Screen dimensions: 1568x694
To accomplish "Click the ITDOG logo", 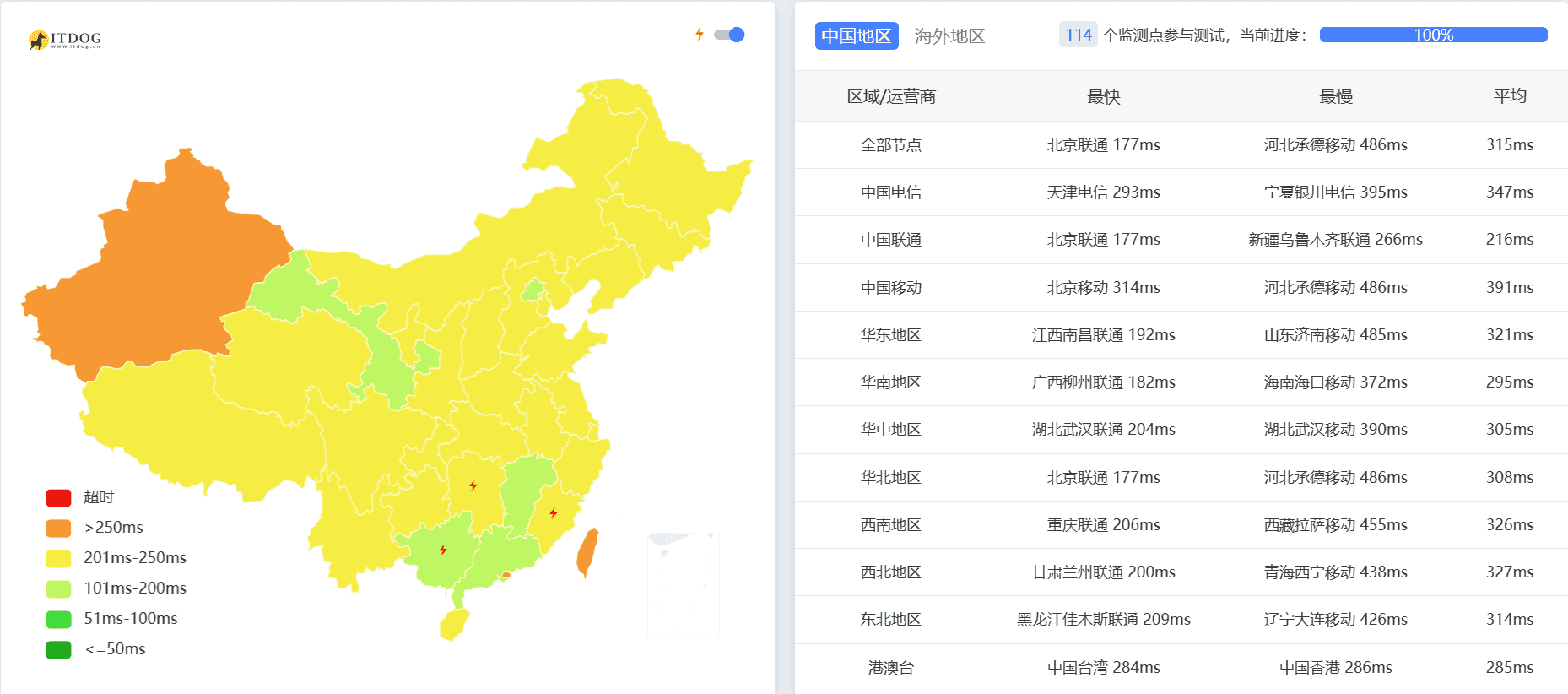I will pos(65,40).
